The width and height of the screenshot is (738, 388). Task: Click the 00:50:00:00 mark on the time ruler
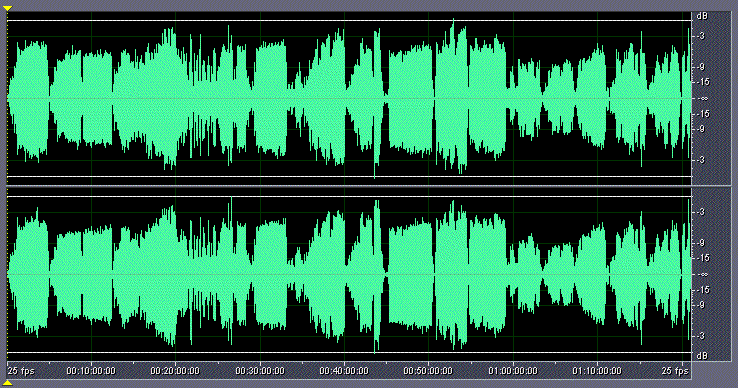(x=428, y=371)
